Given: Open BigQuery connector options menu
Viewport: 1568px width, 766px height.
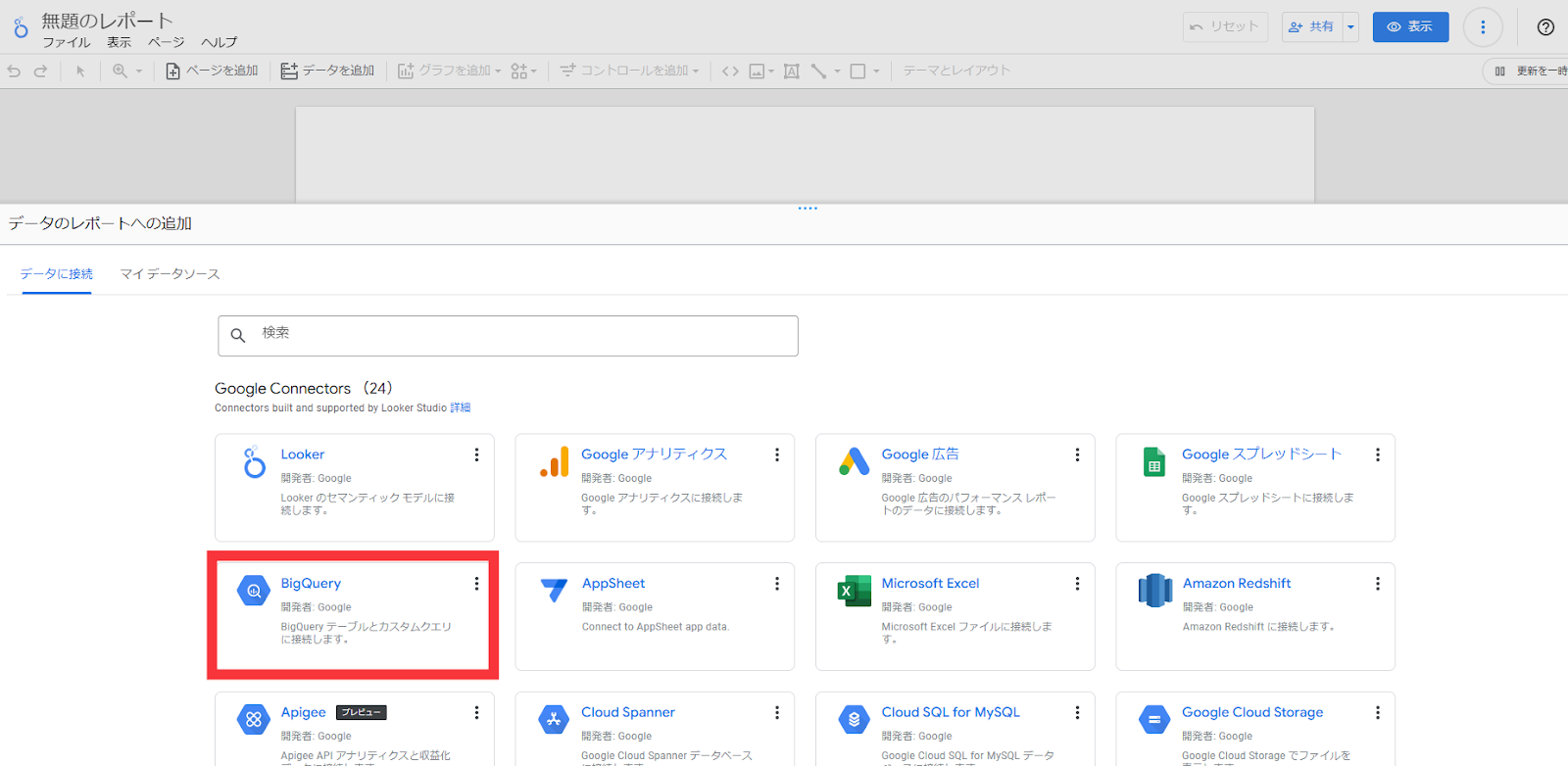Looking at the screenshot, I should pos(476,584).
